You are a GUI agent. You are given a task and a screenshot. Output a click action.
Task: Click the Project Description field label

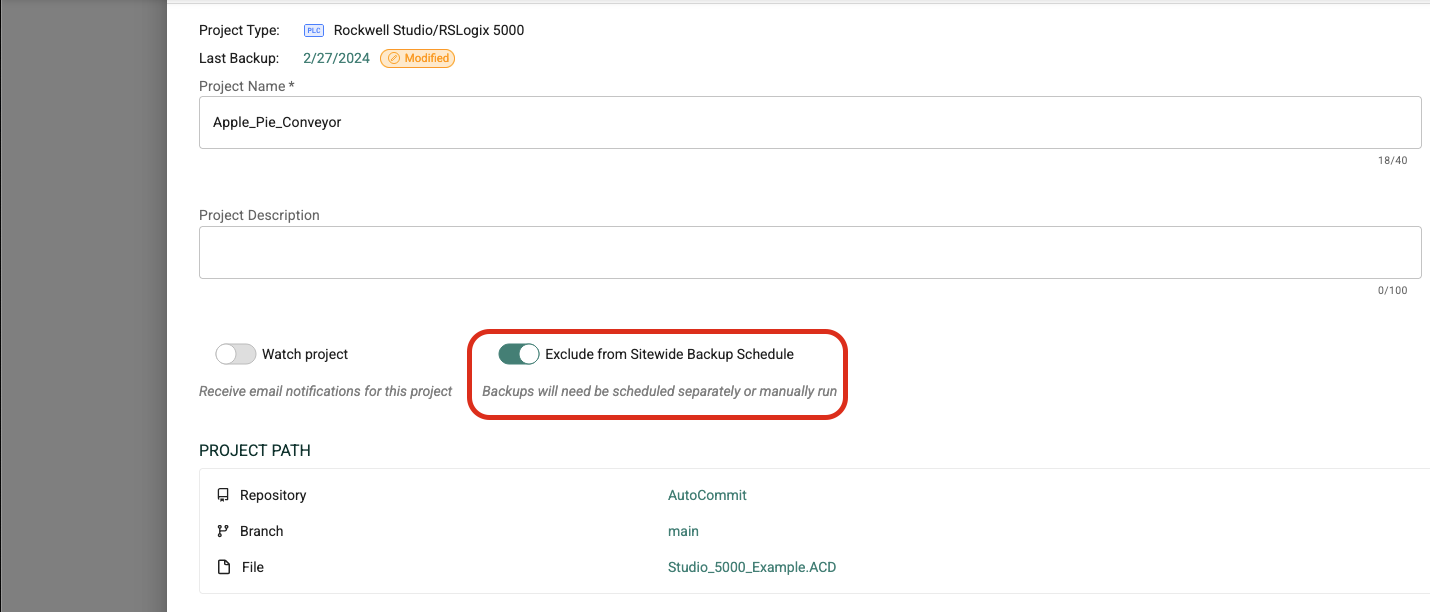coord(259,215)
